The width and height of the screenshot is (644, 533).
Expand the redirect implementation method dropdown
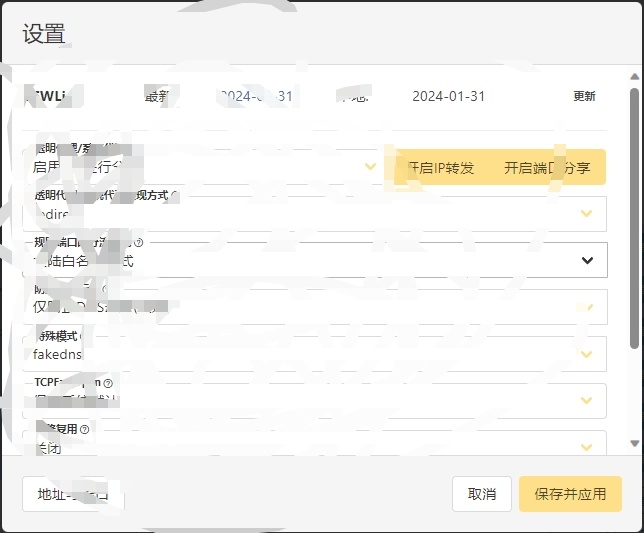coord(314,213)
